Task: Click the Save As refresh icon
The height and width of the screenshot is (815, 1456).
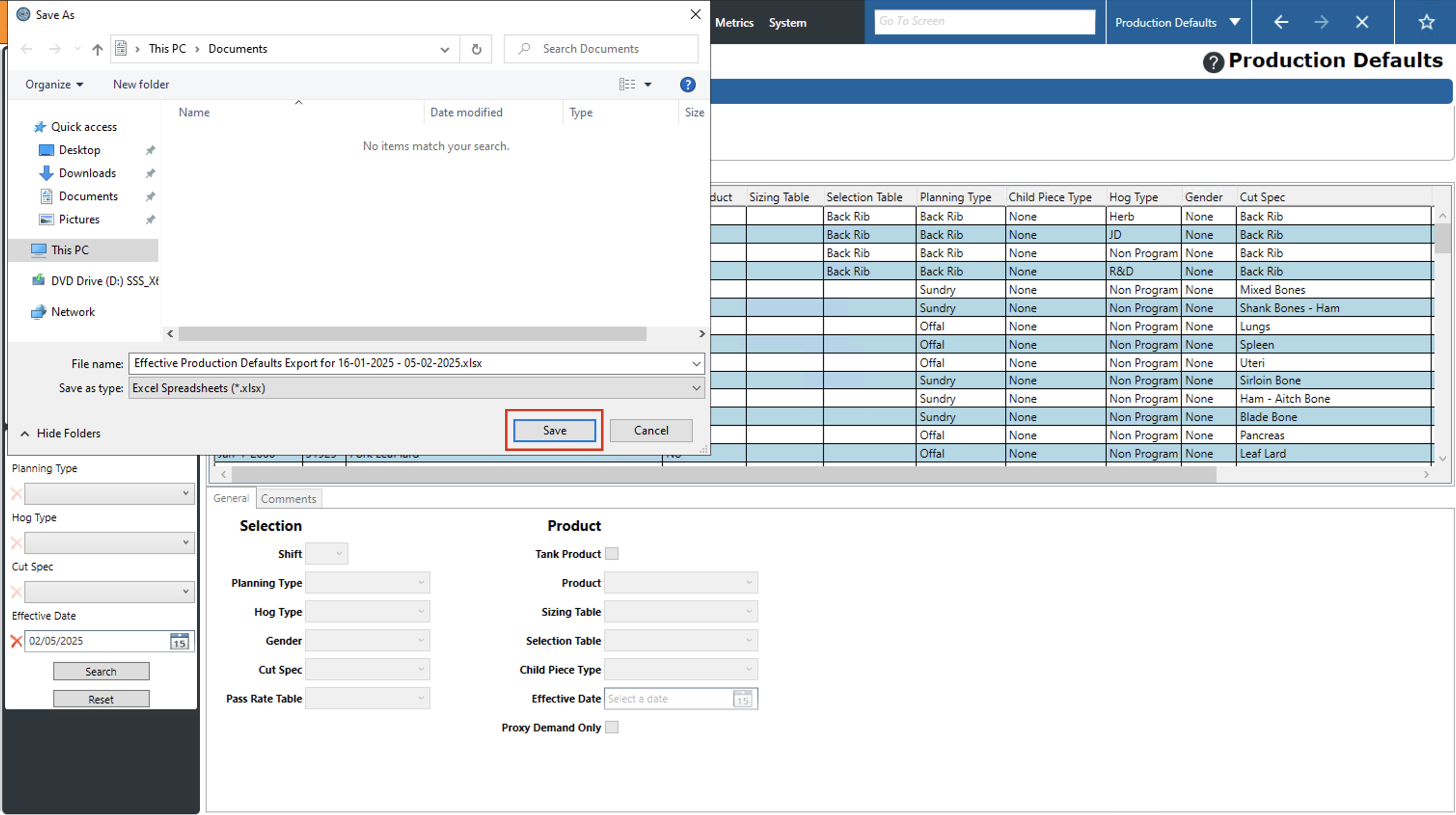Action: (477, 49)
